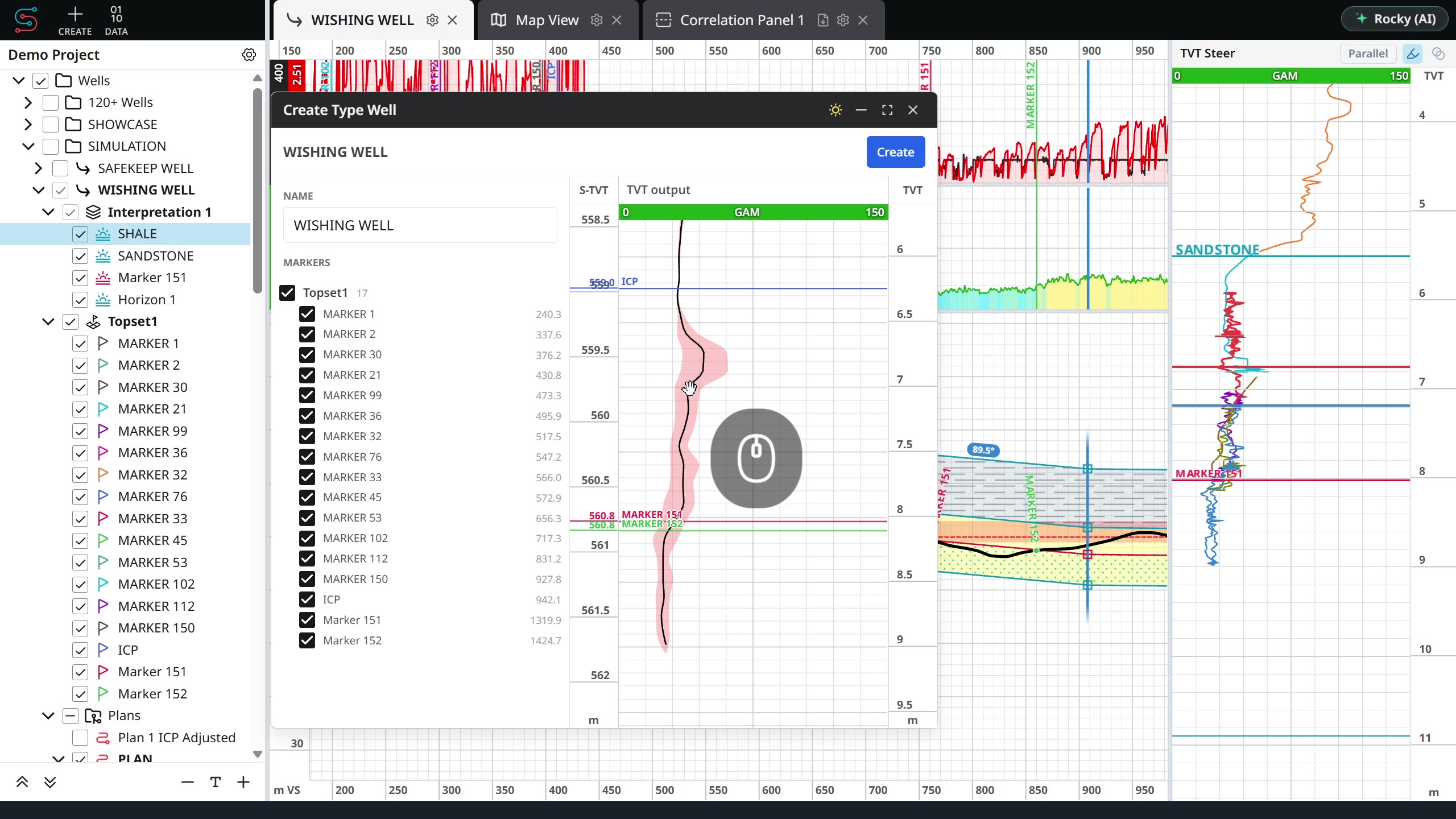Click the project tree scrollbar

[257, 191]
